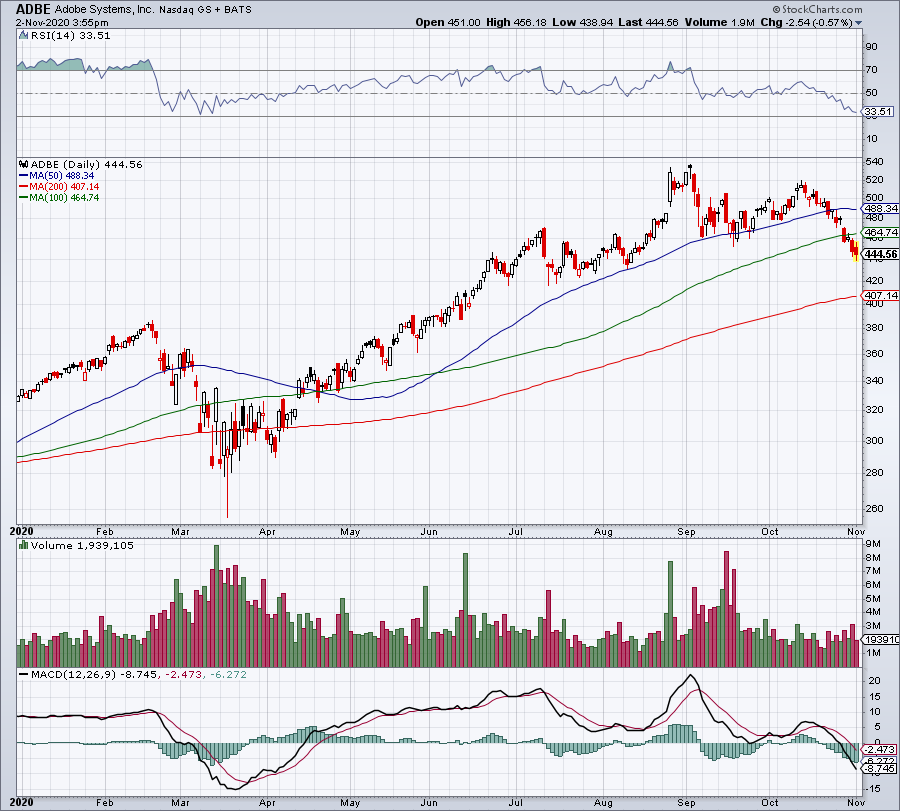This screenshot has height=811, width=900.
Task: Click the May month label under the MACD panel
Action: (350, 803)
